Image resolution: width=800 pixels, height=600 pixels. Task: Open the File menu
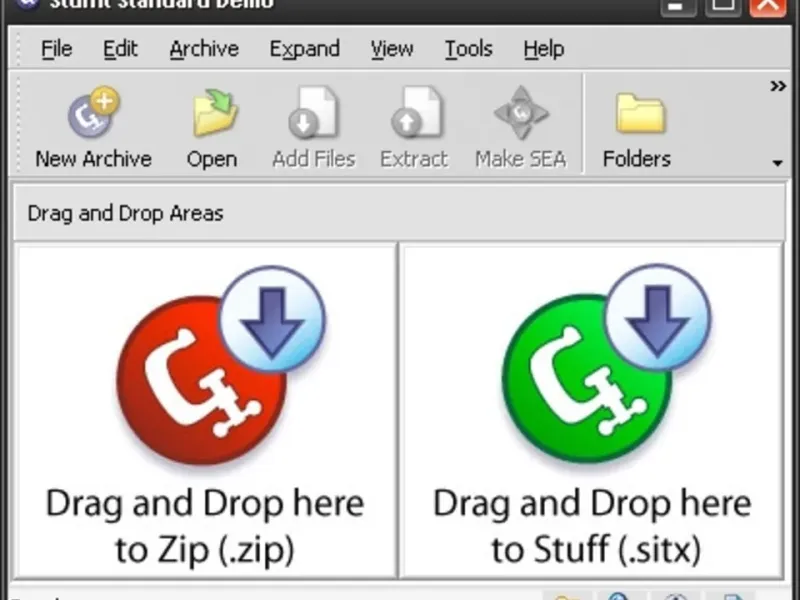click(x=56, y=49)
